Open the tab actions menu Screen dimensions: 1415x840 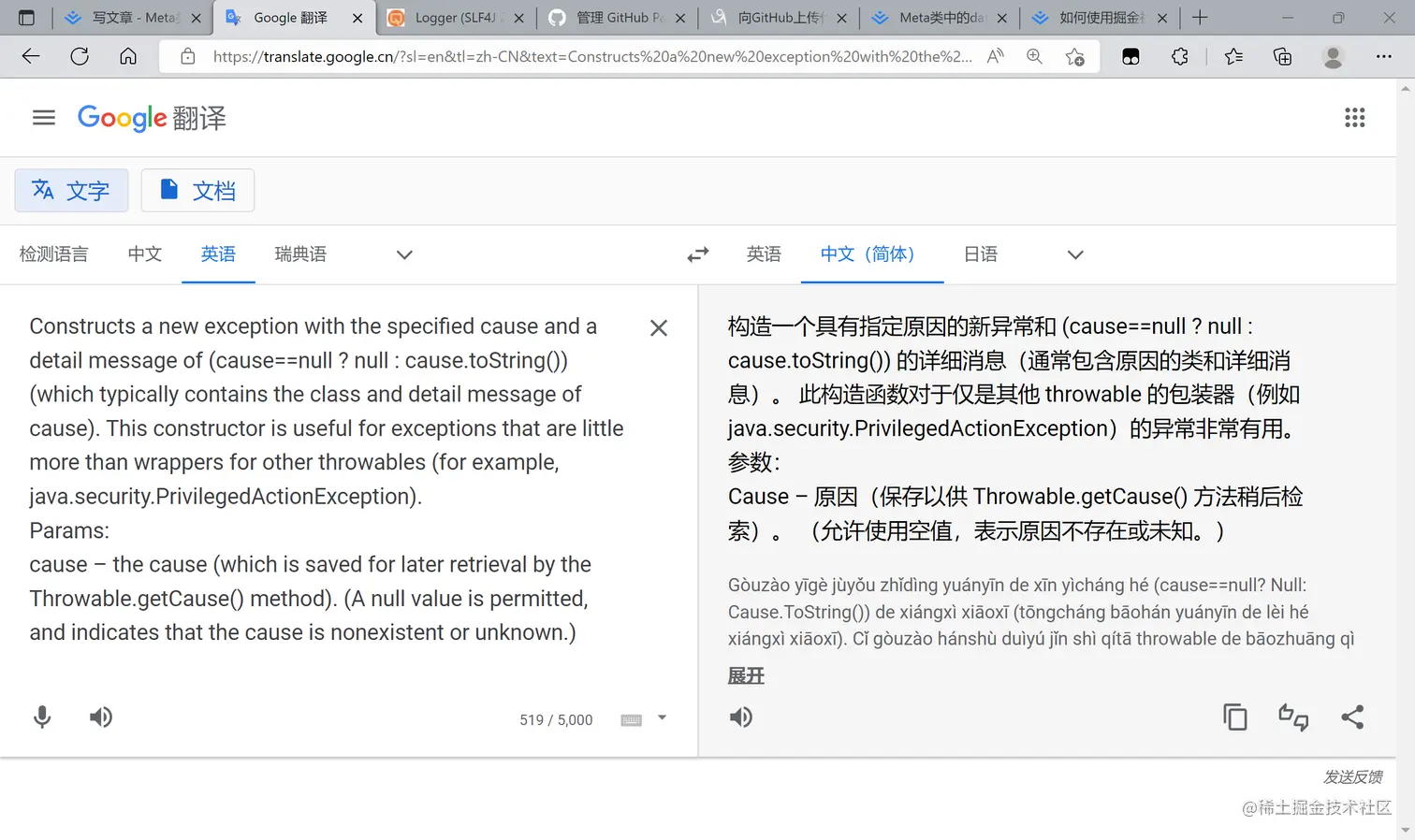pos(26,18)
